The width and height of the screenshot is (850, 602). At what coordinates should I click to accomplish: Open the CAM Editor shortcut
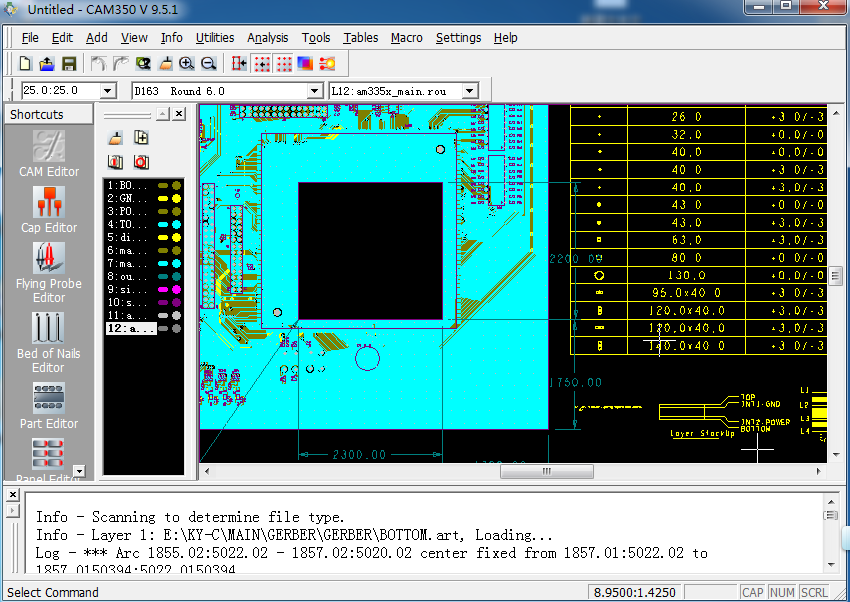coord(49,154)
